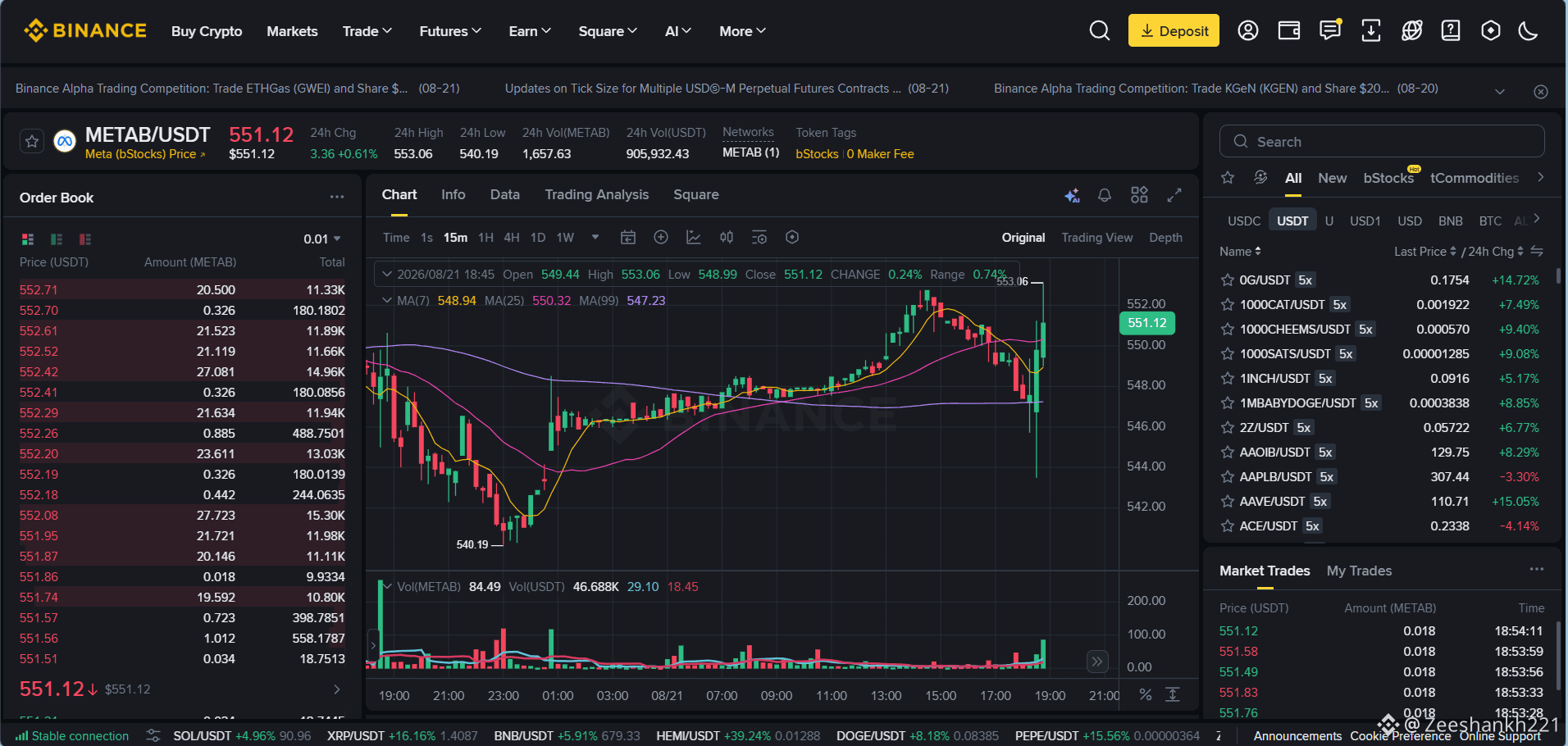Open the Futures dropdown menu

pyautogui.click(x=450, y=31)
